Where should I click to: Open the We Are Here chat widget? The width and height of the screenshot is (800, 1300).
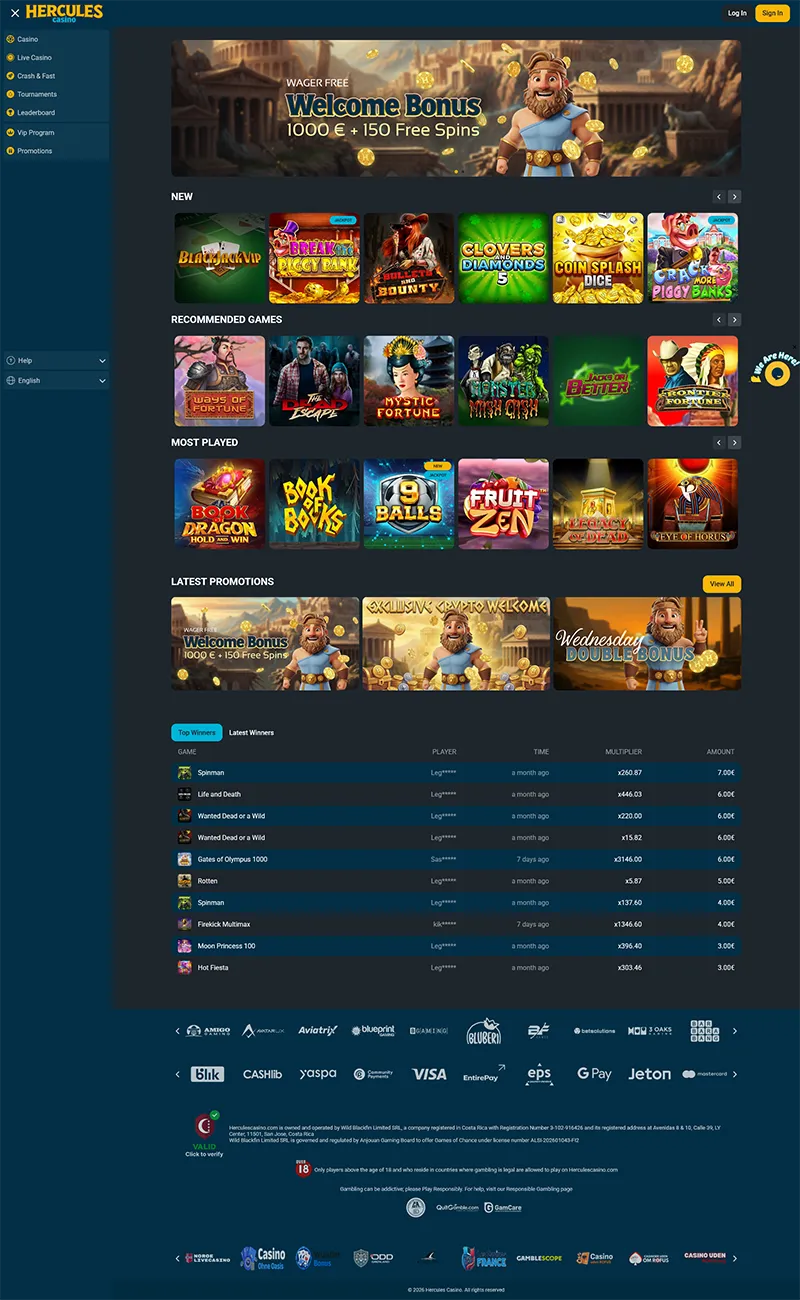777,370
